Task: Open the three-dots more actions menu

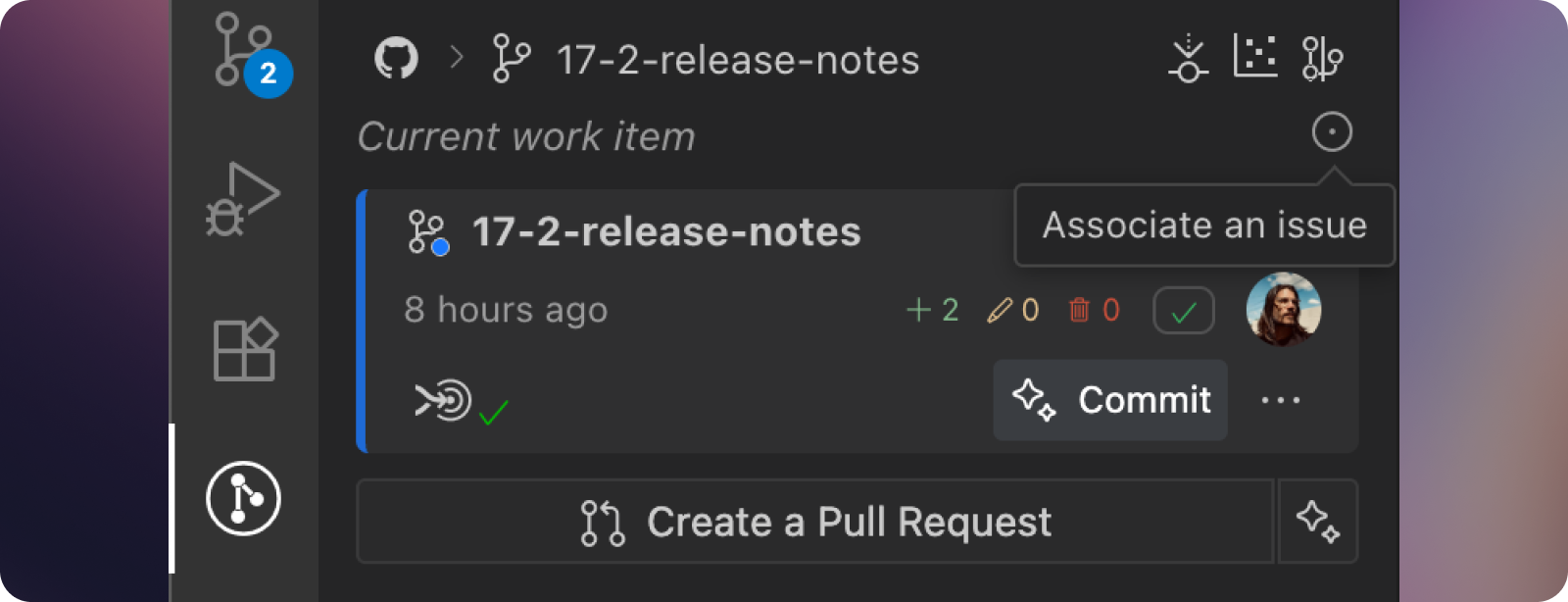Action: click(1281, 400)
